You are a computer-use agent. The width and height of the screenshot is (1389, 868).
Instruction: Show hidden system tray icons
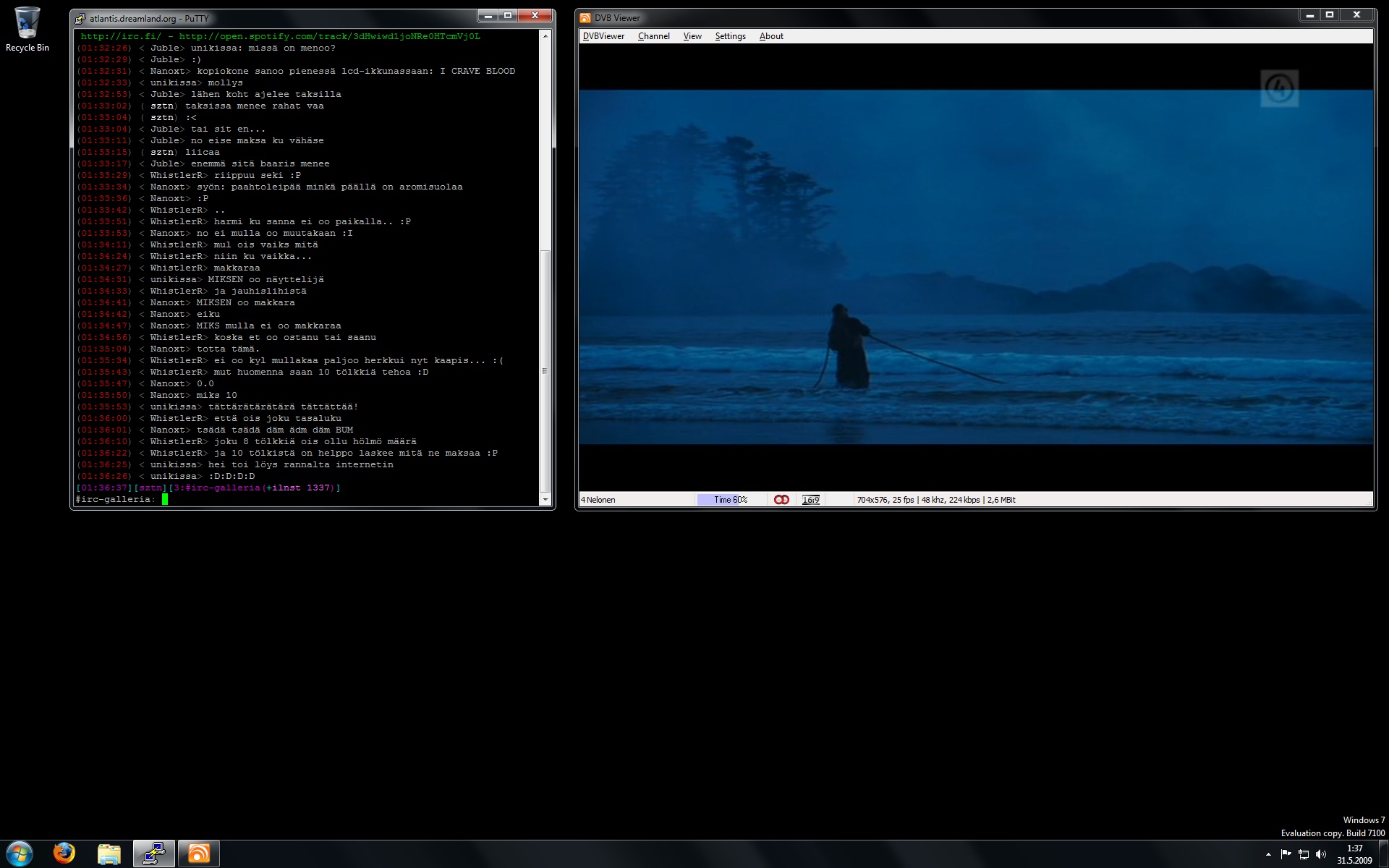[x=1268, y=854]
